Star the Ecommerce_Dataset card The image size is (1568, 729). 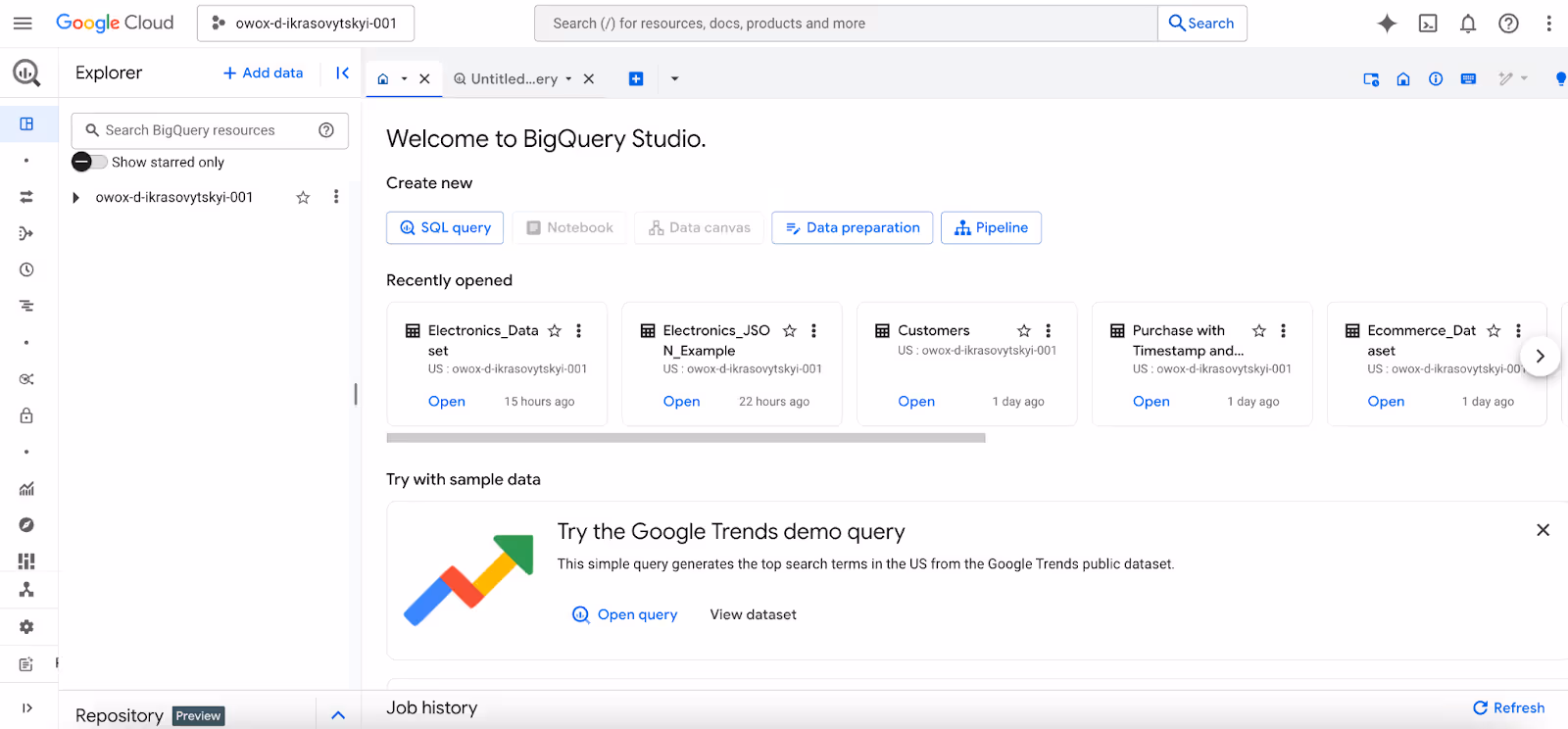pyautogui.click(x=1494, y=330)
